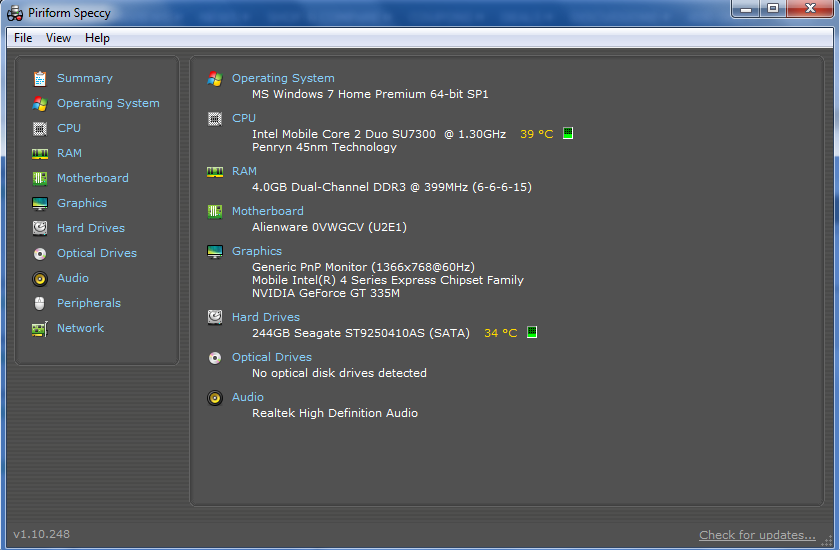The width and height of the screenshot is (840, 550).
Task: Click the 39 °C CPU temperature value
Action: pyautogui.click(x=537, y=134)
